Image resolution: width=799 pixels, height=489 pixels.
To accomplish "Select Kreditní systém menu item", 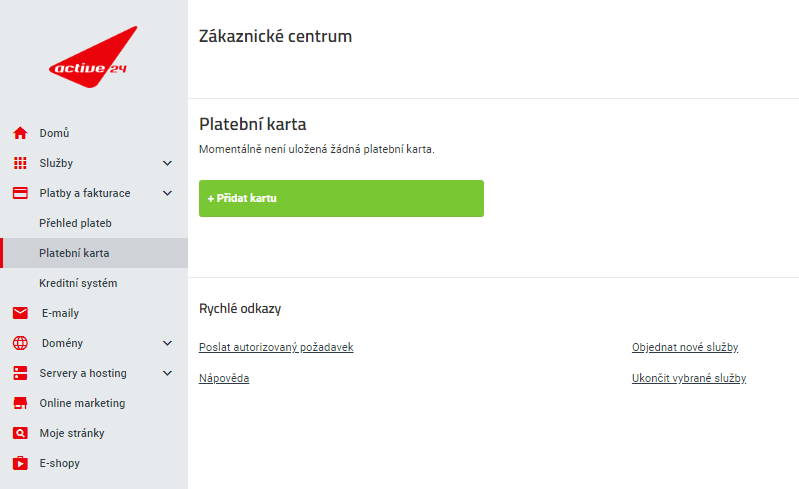I will point(78,283).
